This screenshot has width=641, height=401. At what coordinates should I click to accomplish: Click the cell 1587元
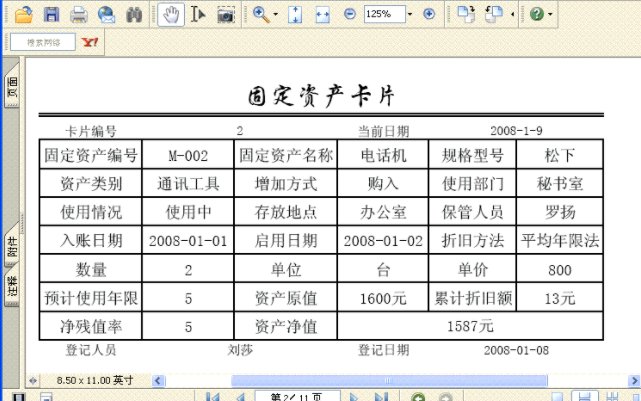[x=470, y=326]
